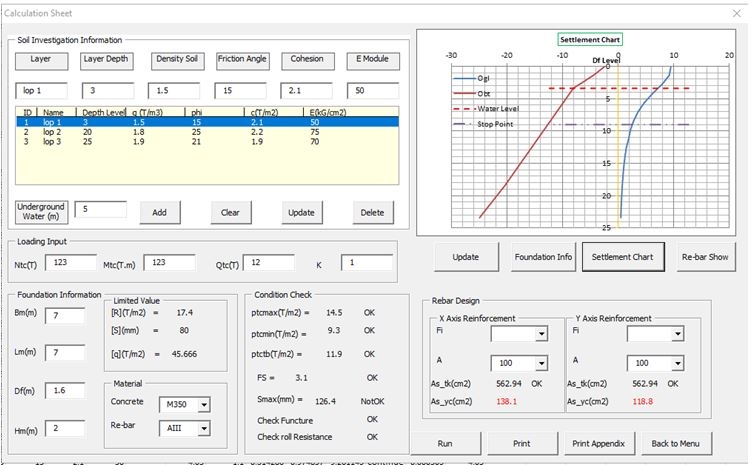The image size is (751, 465).
Task: Open the Y Axis Fi dropdown
Action: pyautogui.click(x=677, y=333)
